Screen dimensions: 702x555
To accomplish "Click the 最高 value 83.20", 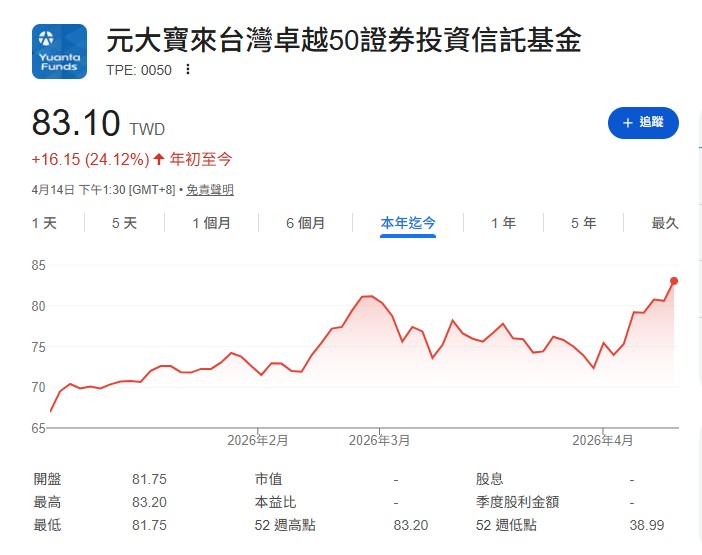I will click(149, 502).
